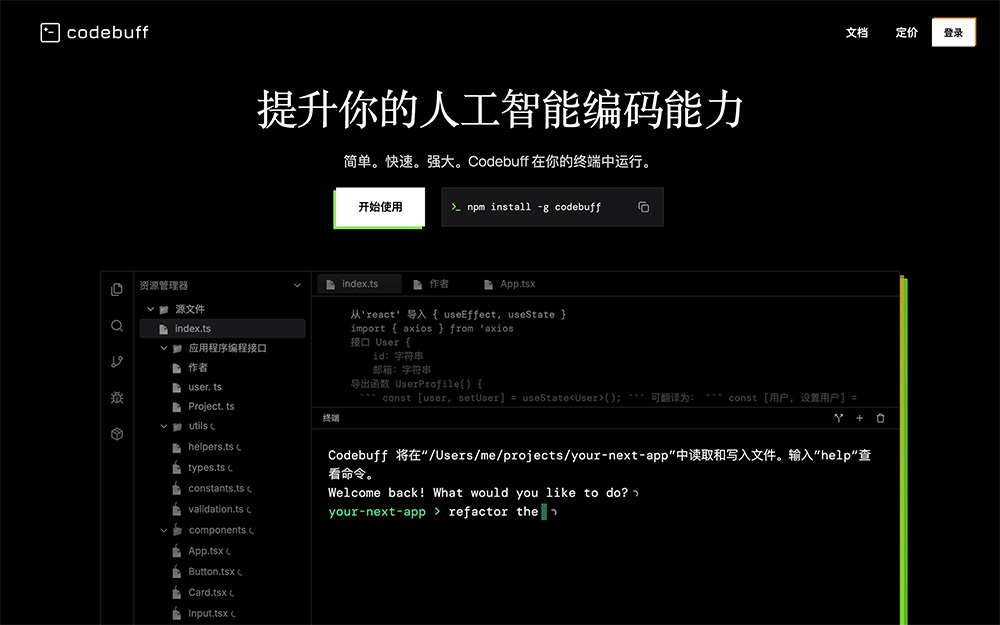Add a new terminal with plus icon
Viewport: 1000px width, 625px height.
coord(860,418)
